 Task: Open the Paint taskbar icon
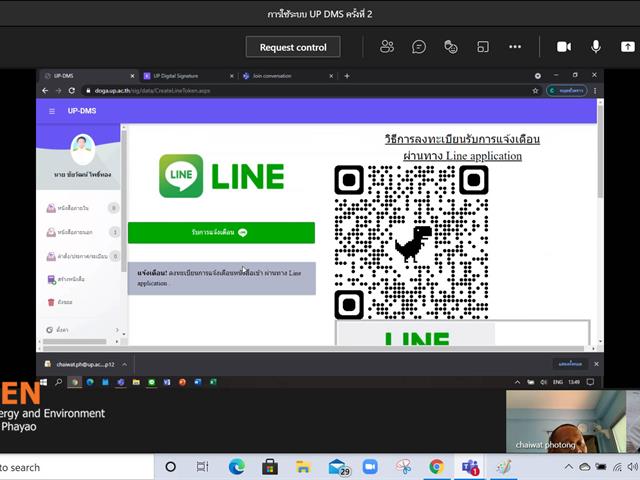coord(503,467)
